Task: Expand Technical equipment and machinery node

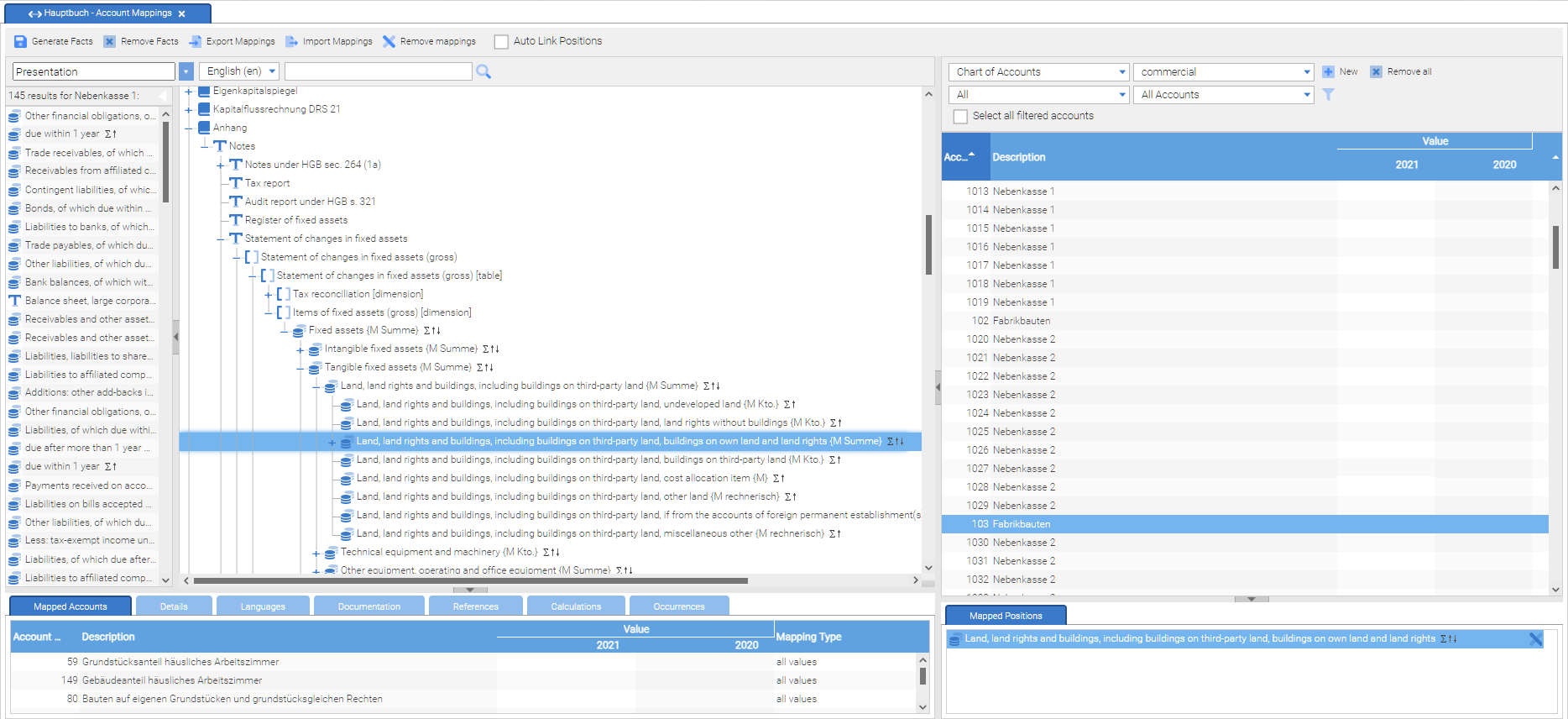Action: [x=316, y=553]
